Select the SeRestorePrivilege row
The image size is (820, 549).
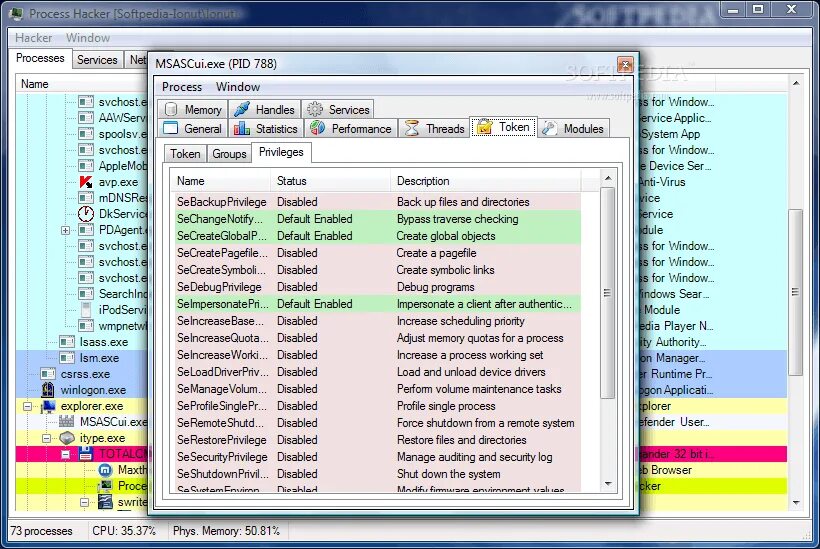378,440
